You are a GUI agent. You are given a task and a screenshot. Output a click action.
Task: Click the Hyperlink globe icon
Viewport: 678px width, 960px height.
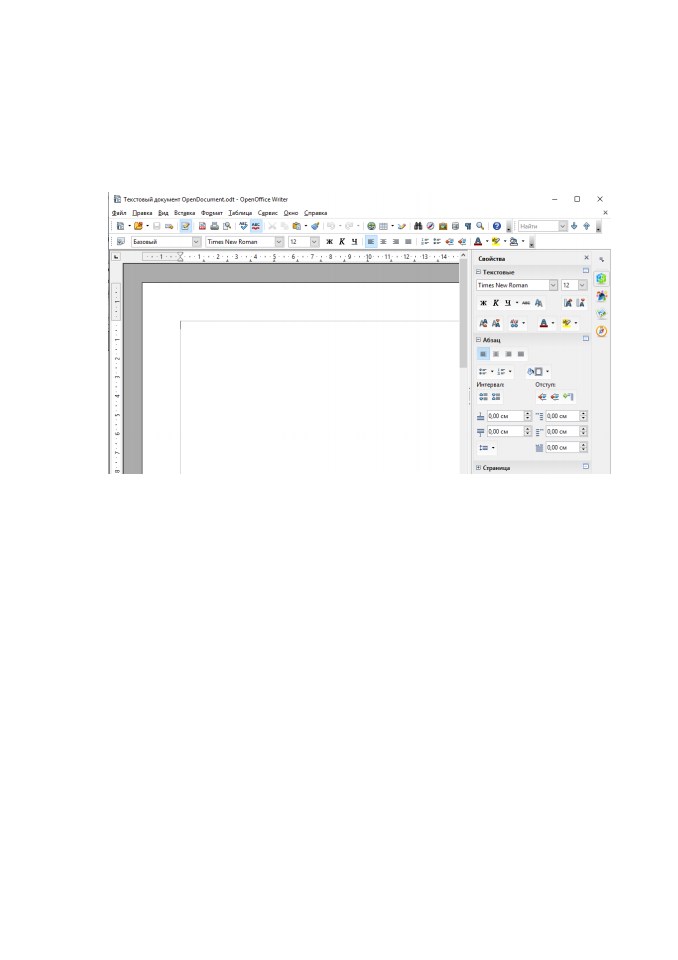point(371,227)
